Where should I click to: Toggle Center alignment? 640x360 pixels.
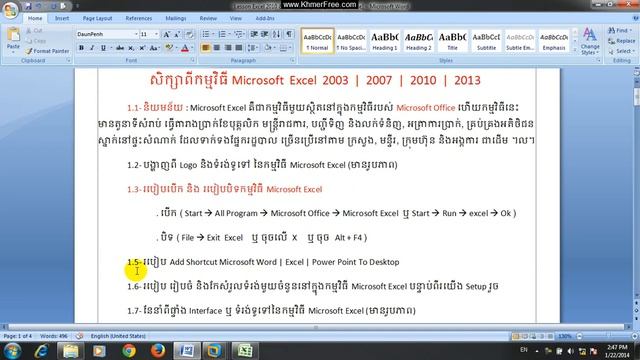click(x=217, y=48)
